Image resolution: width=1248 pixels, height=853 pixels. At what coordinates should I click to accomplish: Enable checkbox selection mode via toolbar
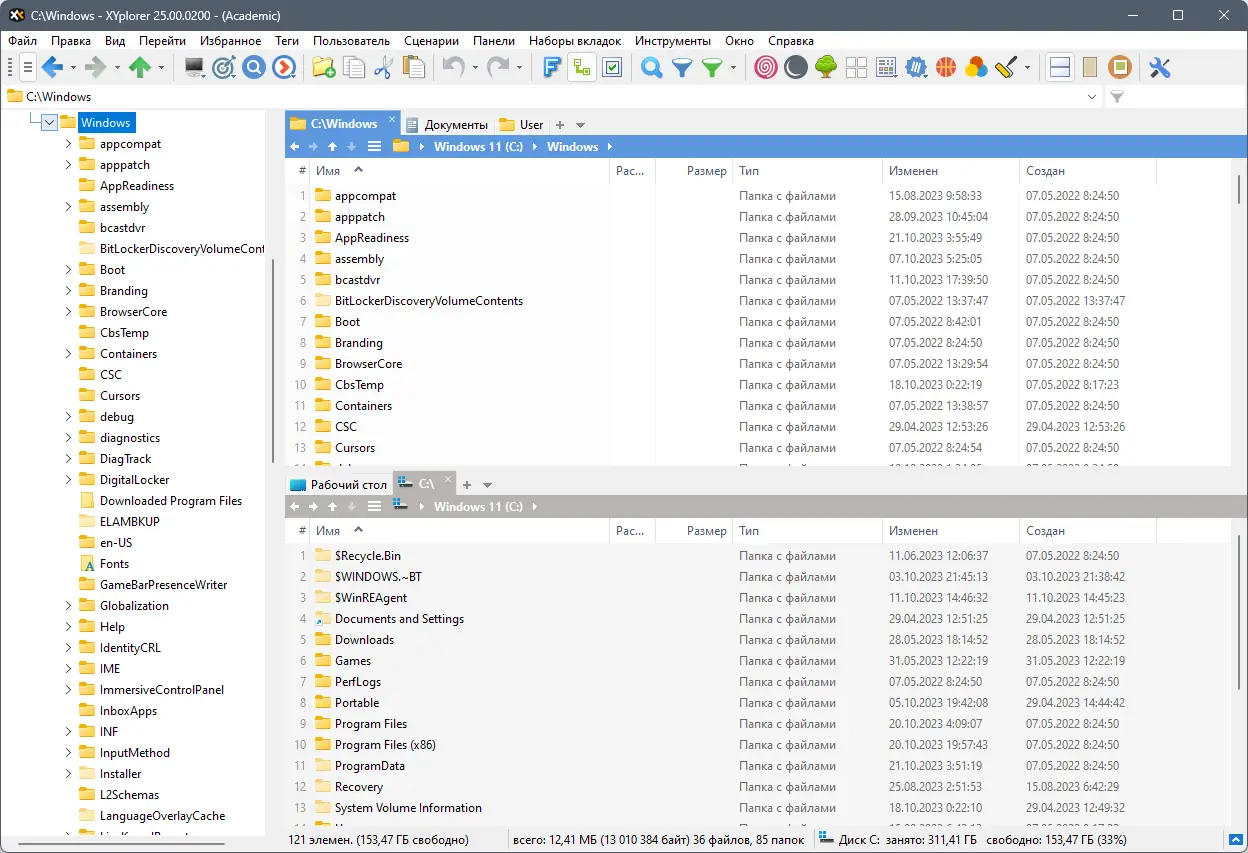(x=613, y=67)
